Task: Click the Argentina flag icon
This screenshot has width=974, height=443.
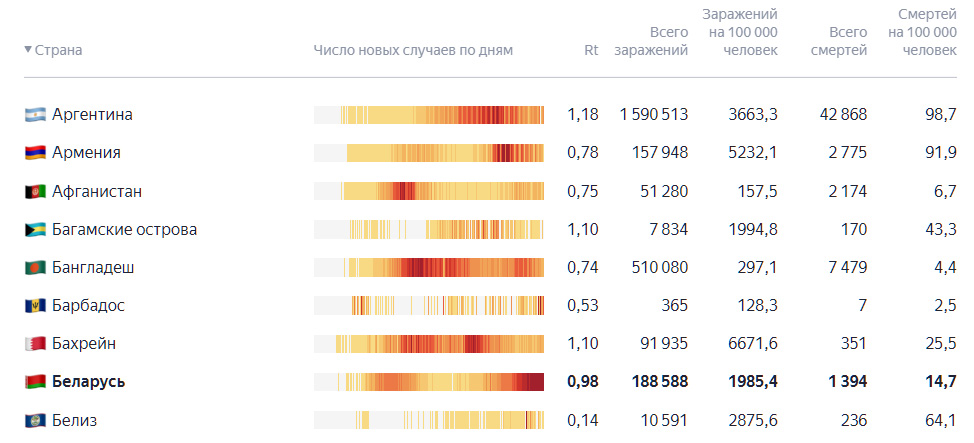Action: click(35, 115)
